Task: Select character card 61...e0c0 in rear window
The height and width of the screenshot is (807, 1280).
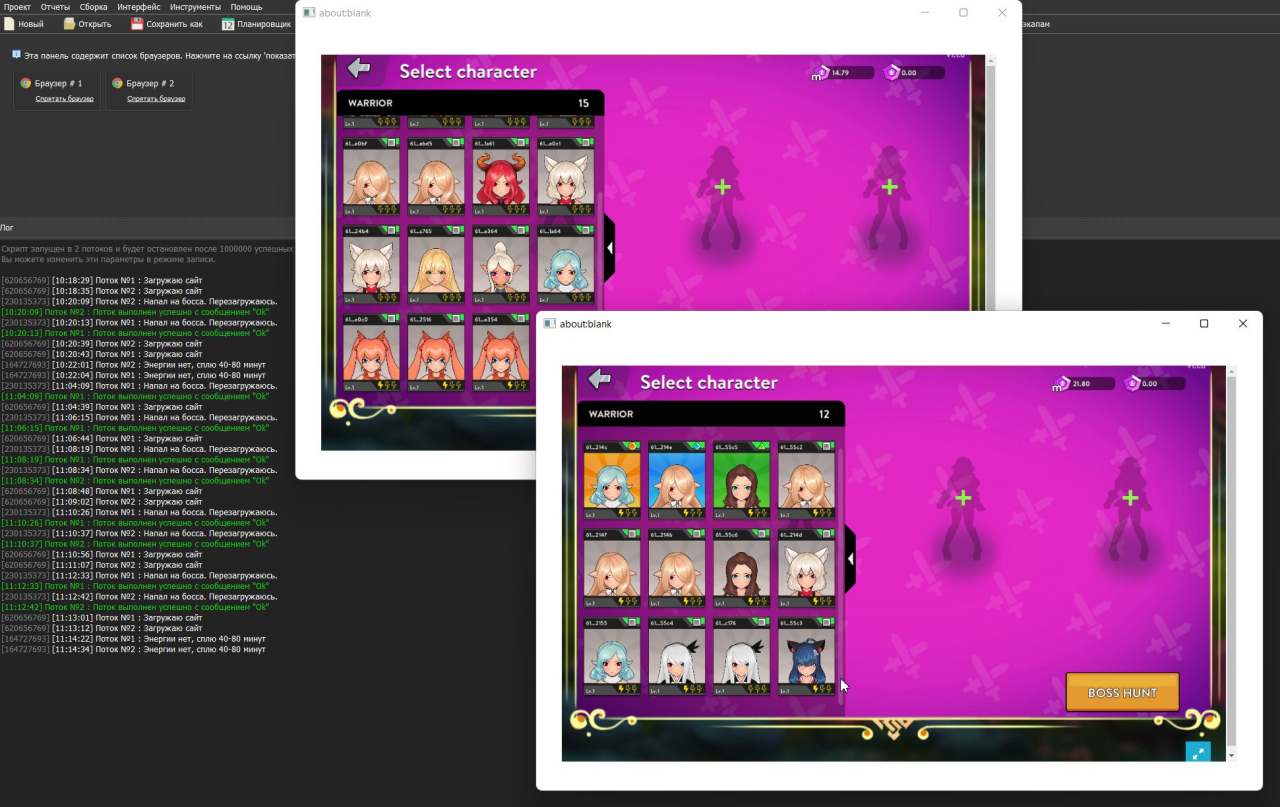Action: coord(371,352)
